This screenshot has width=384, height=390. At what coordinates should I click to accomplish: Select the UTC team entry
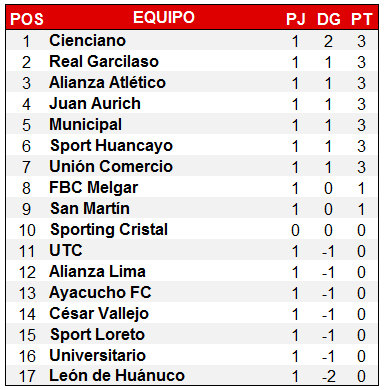click(66, 250)
